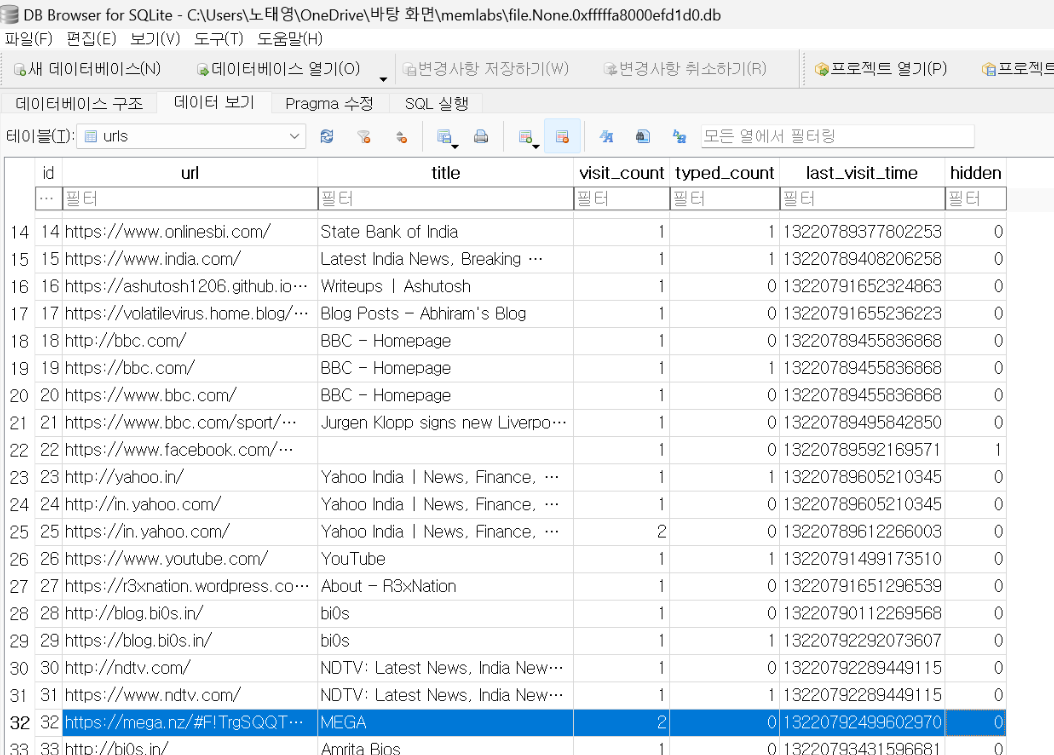Sort by the last_visit_time column header

pyautogui.click(x=862, y=173)
